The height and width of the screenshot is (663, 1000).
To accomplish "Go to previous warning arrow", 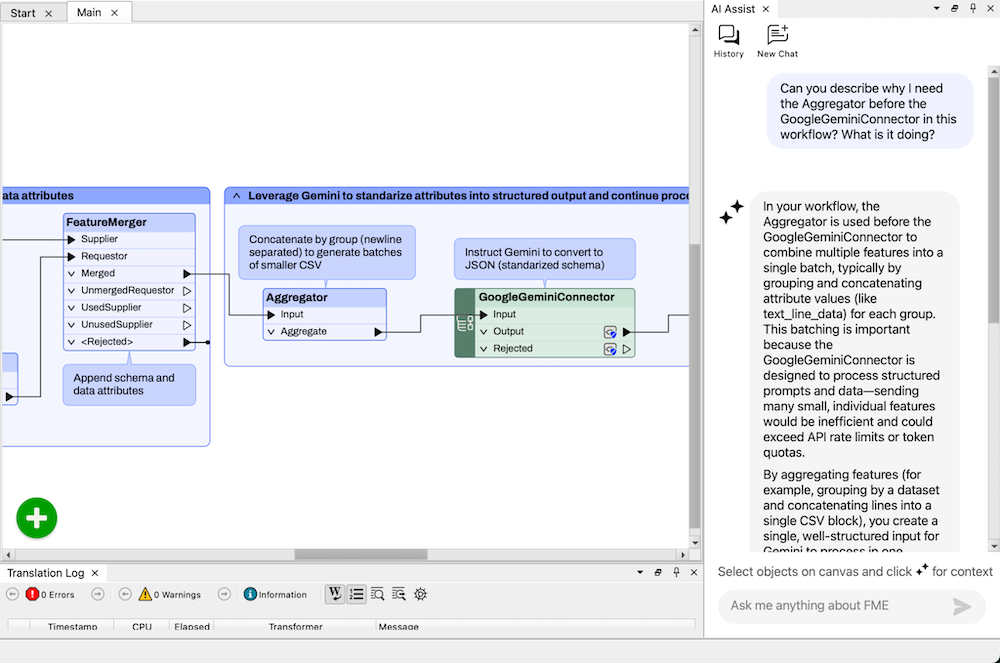I will (125, 594).
